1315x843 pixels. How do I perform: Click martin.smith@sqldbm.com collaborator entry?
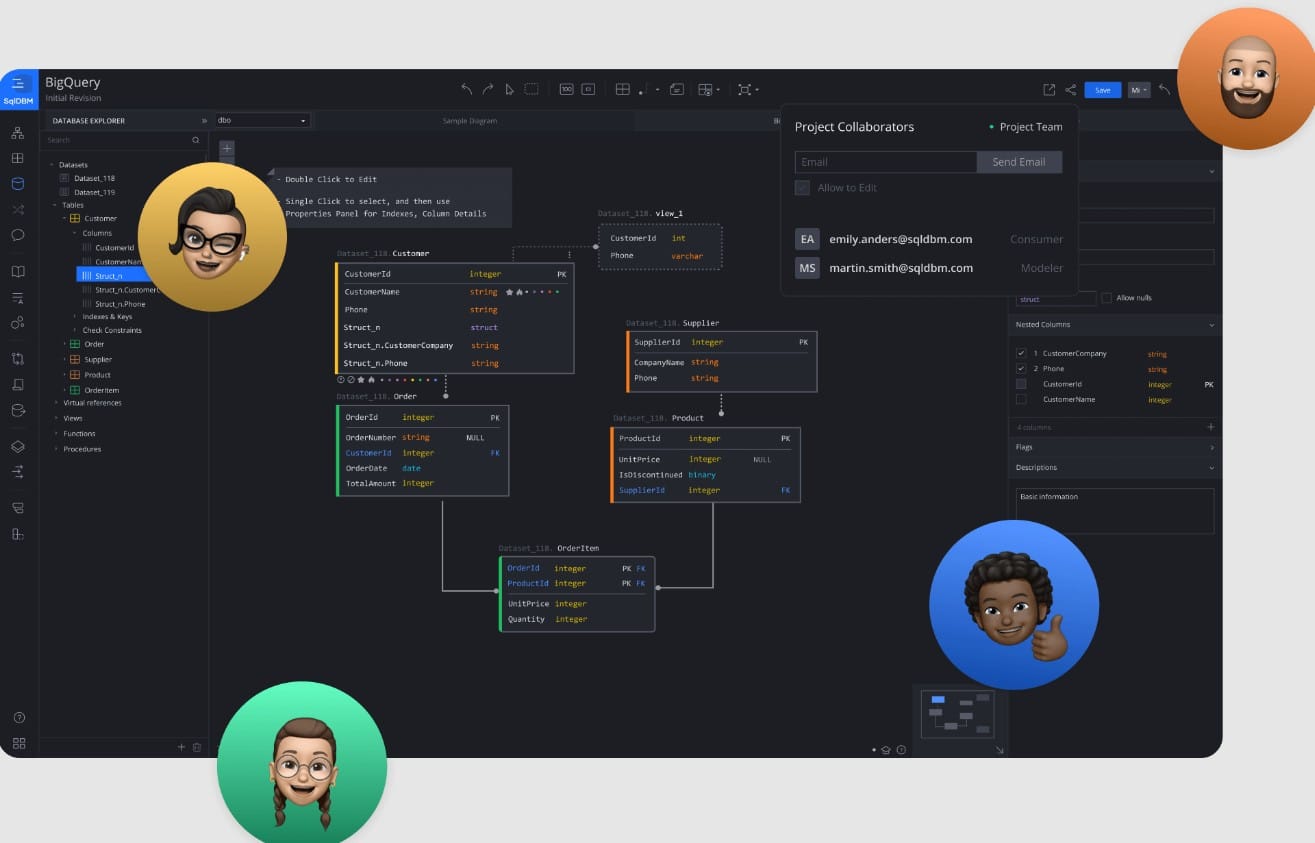[901, 268]
